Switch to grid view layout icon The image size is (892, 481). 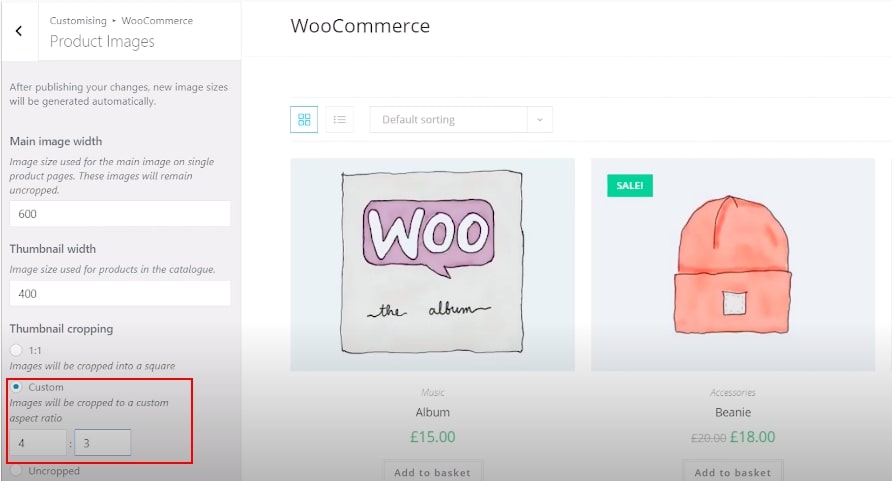coord(304,119)
